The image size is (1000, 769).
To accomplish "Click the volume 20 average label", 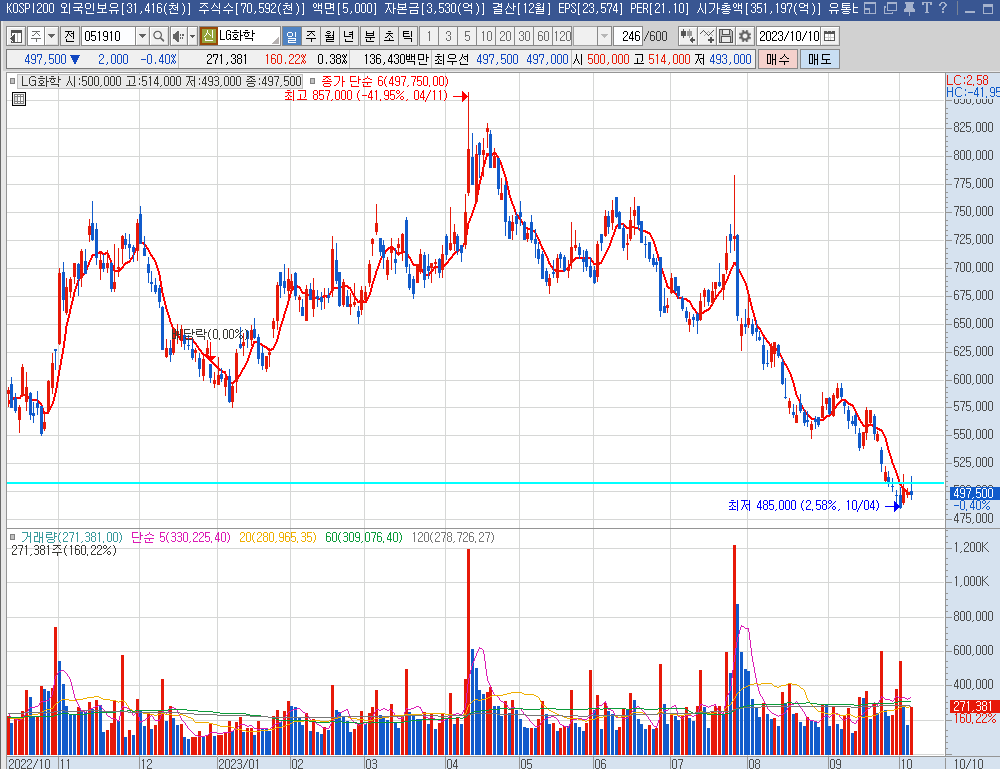I will click(277, 538).
